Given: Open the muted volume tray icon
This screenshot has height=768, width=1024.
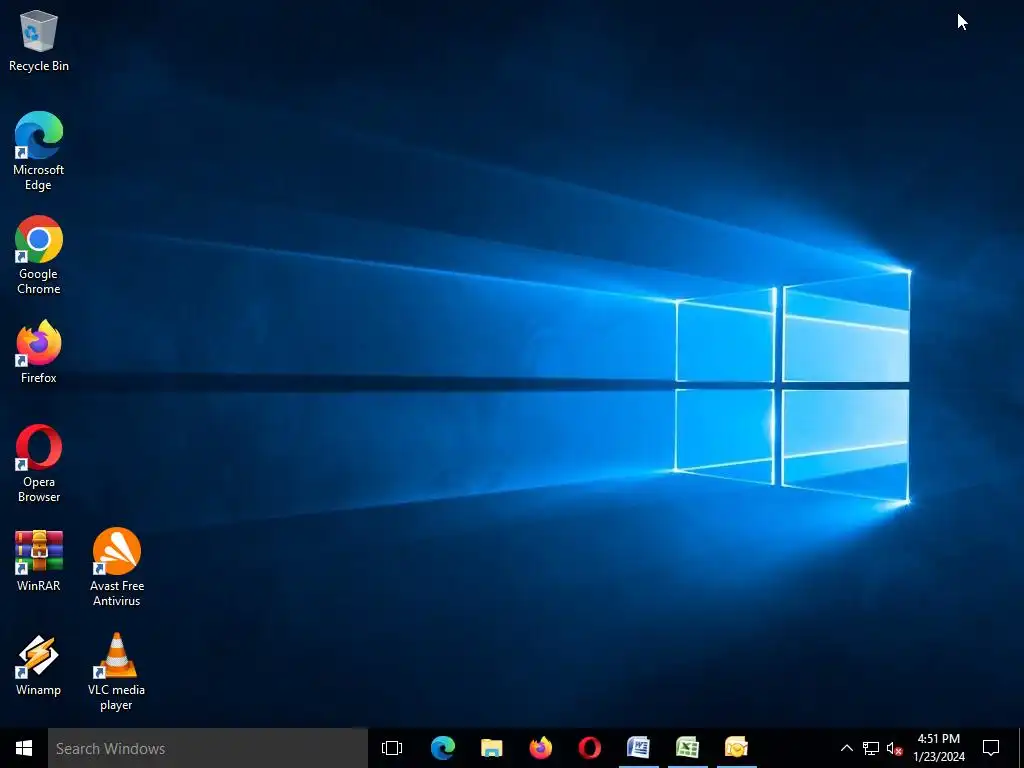Looking at the screenshot, I should pyautogui.click(x=894, y=748).
